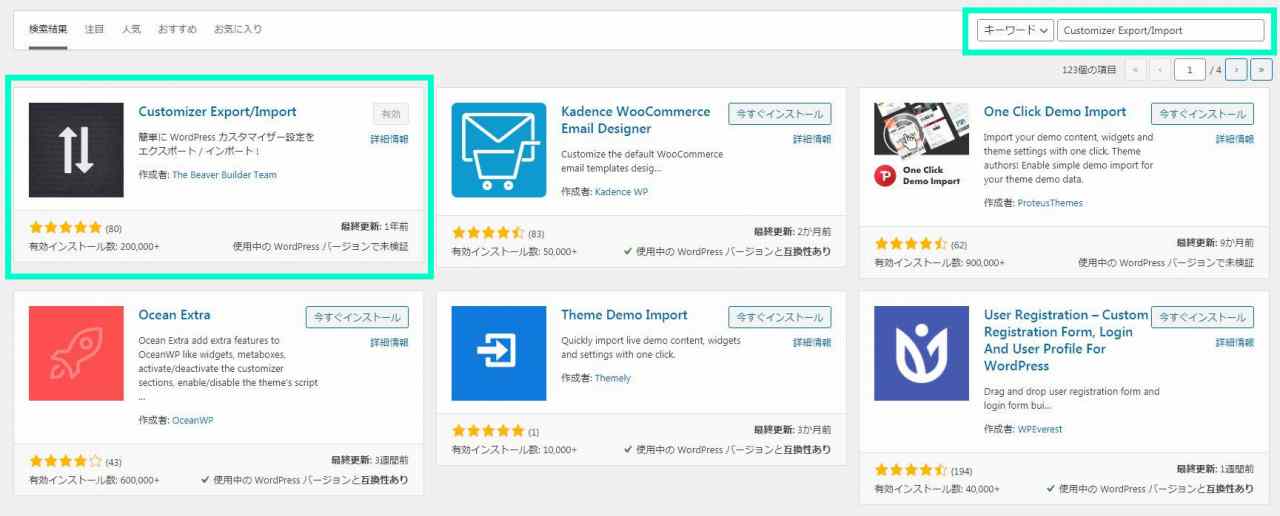Open the WPEverest author link
This screenshot has height=516, width=1280.
coord(1040,429)
